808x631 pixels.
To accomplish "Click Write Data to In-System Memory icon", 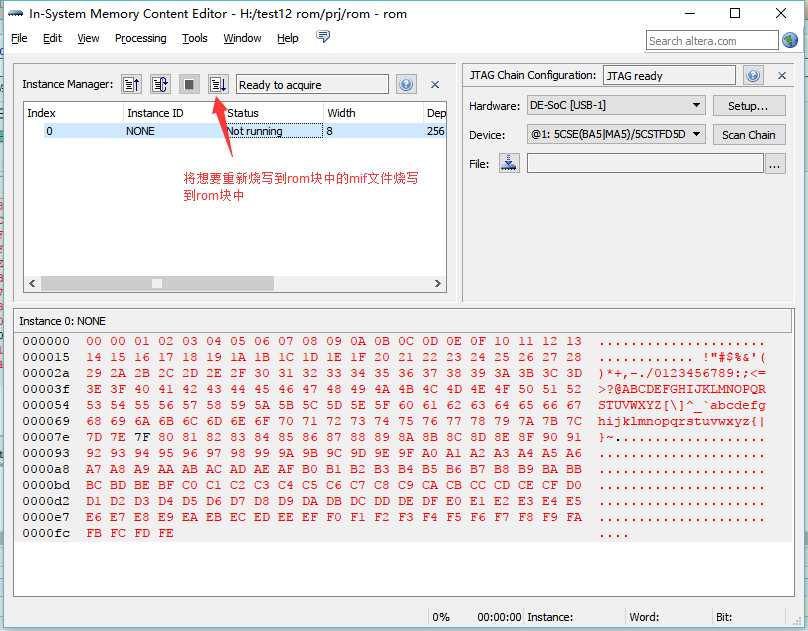I will 218,84.
